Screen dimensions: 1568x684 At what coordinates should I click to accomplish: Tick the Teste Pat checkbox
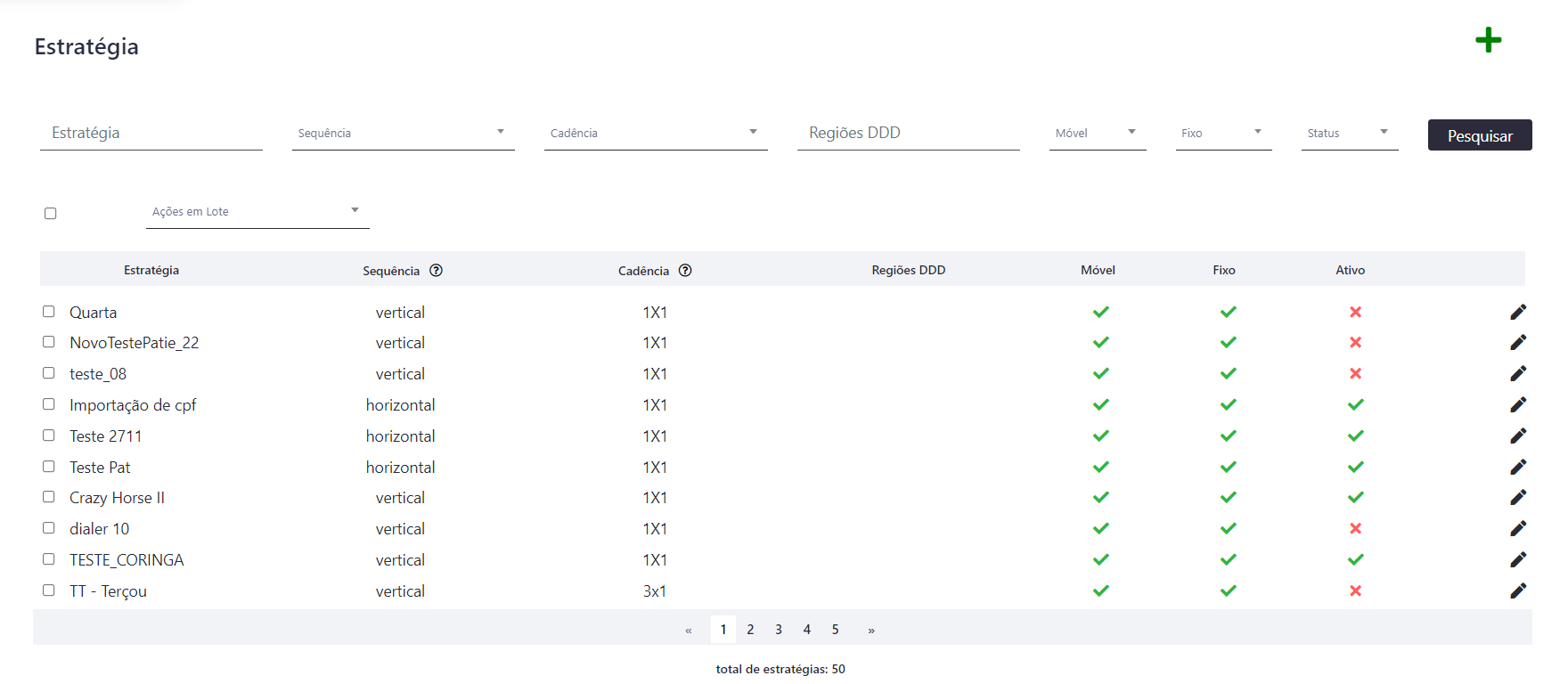pos(49,466)
